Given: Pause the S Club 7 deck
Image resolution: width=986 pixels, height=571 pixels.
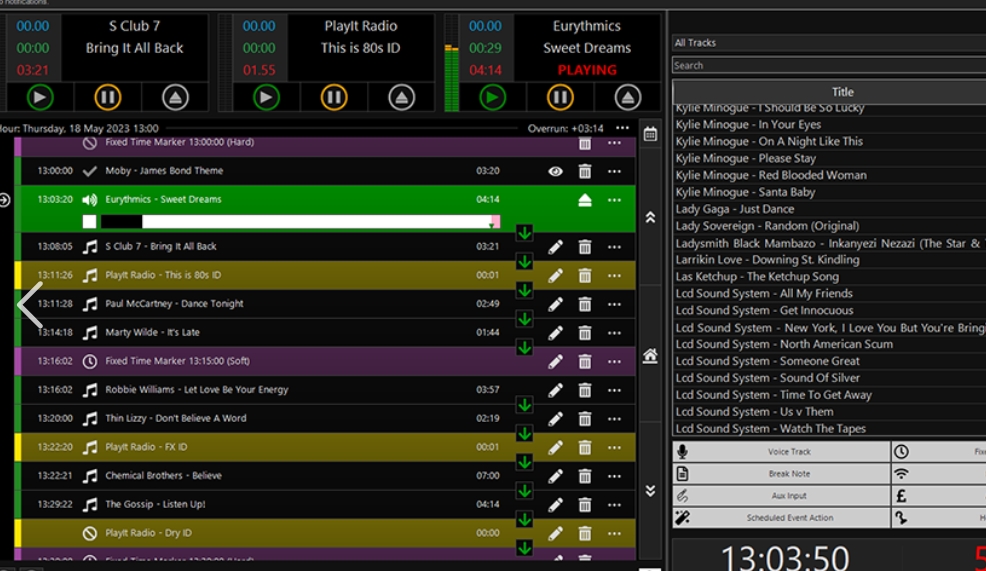Looking at the screenshot, I should click(108, 97).
